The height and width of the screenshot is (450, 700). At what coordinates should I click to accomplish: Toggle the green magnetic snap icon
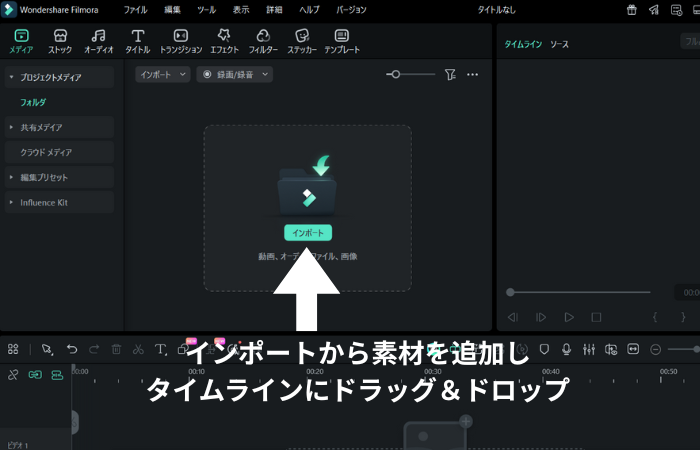point(57,375)
